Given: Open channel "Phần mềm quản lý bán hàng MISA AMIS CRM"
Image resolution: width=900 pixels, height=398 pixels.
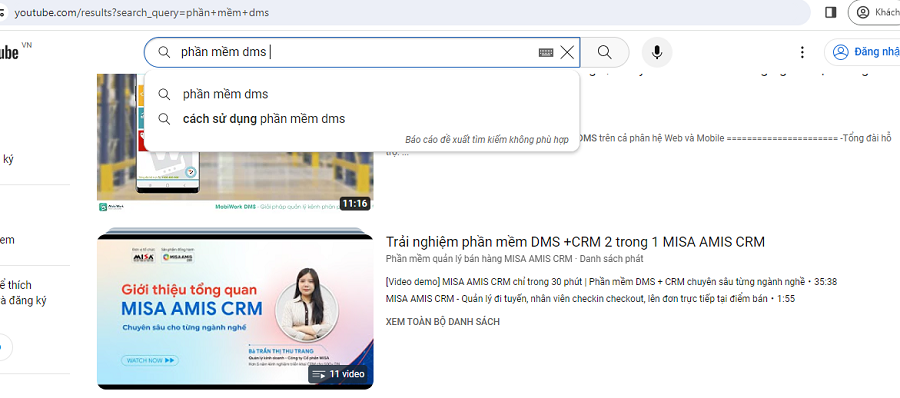Looking at the screenshot, I should tap(479, 259).
